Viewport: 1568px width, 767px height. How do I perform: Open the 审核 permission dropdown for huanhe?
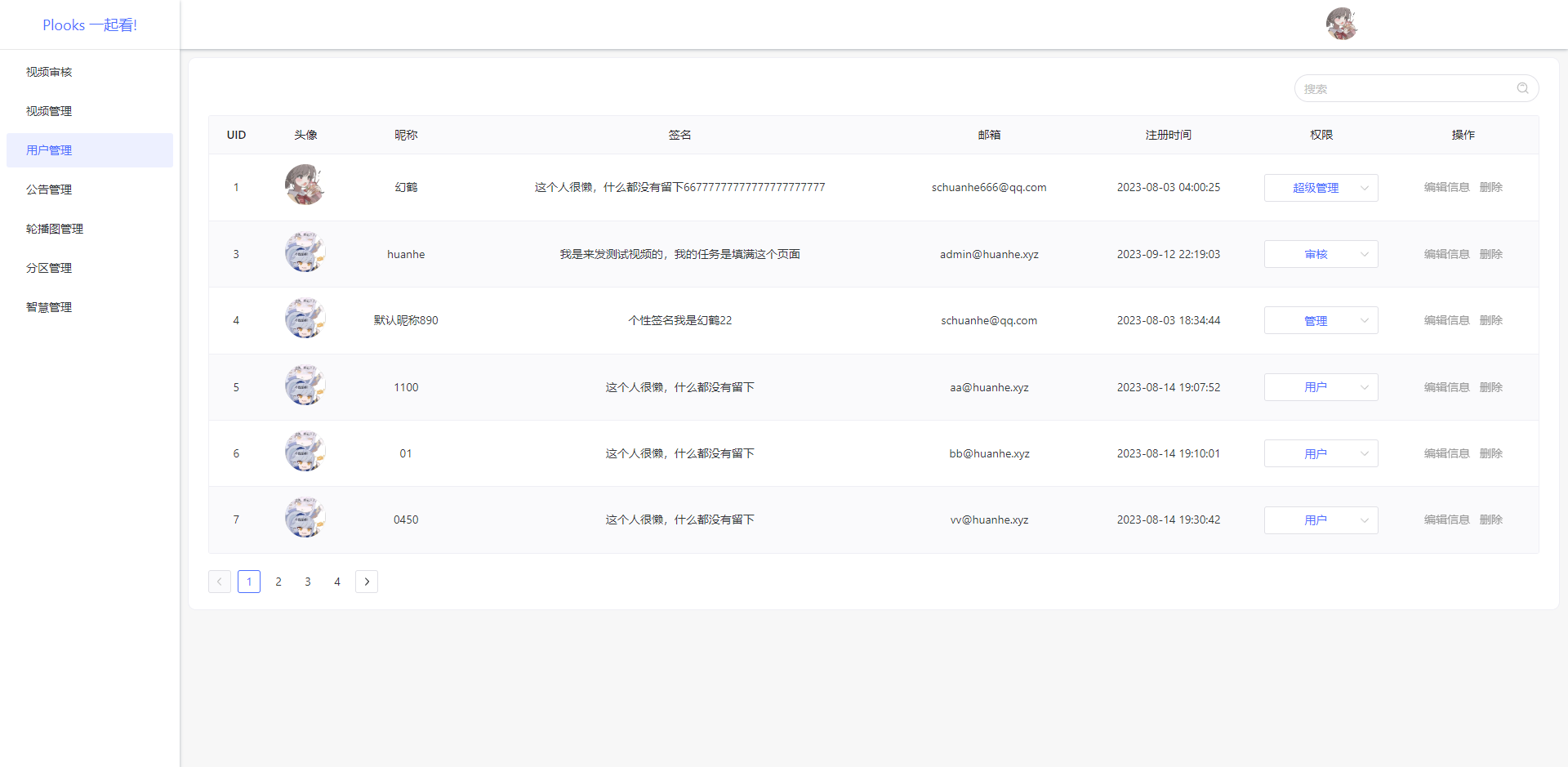(1321, 254)
